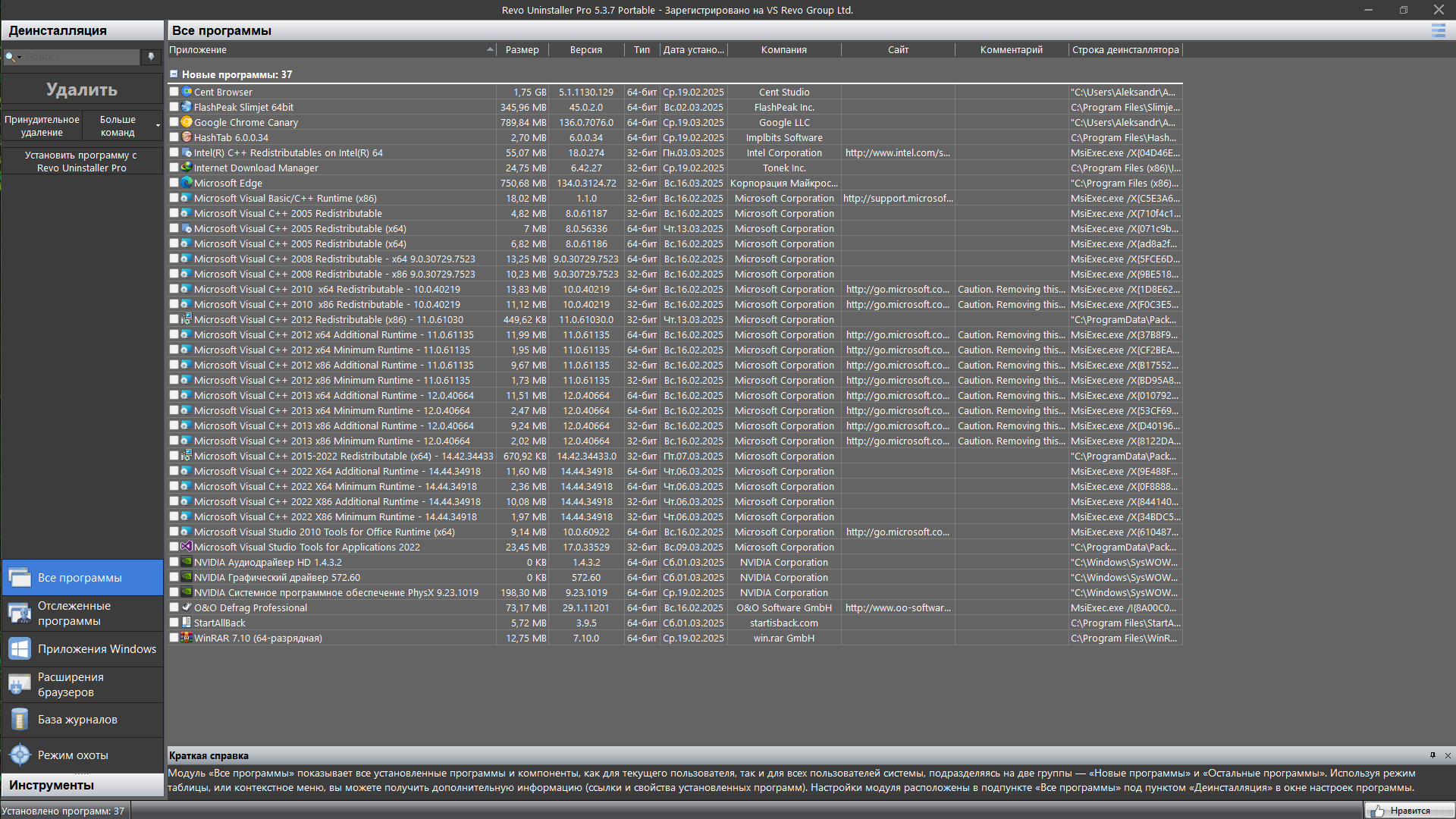Sort by the Size column header
The width and height of the screenshot is (1456, 819).
tap(522, 50)
